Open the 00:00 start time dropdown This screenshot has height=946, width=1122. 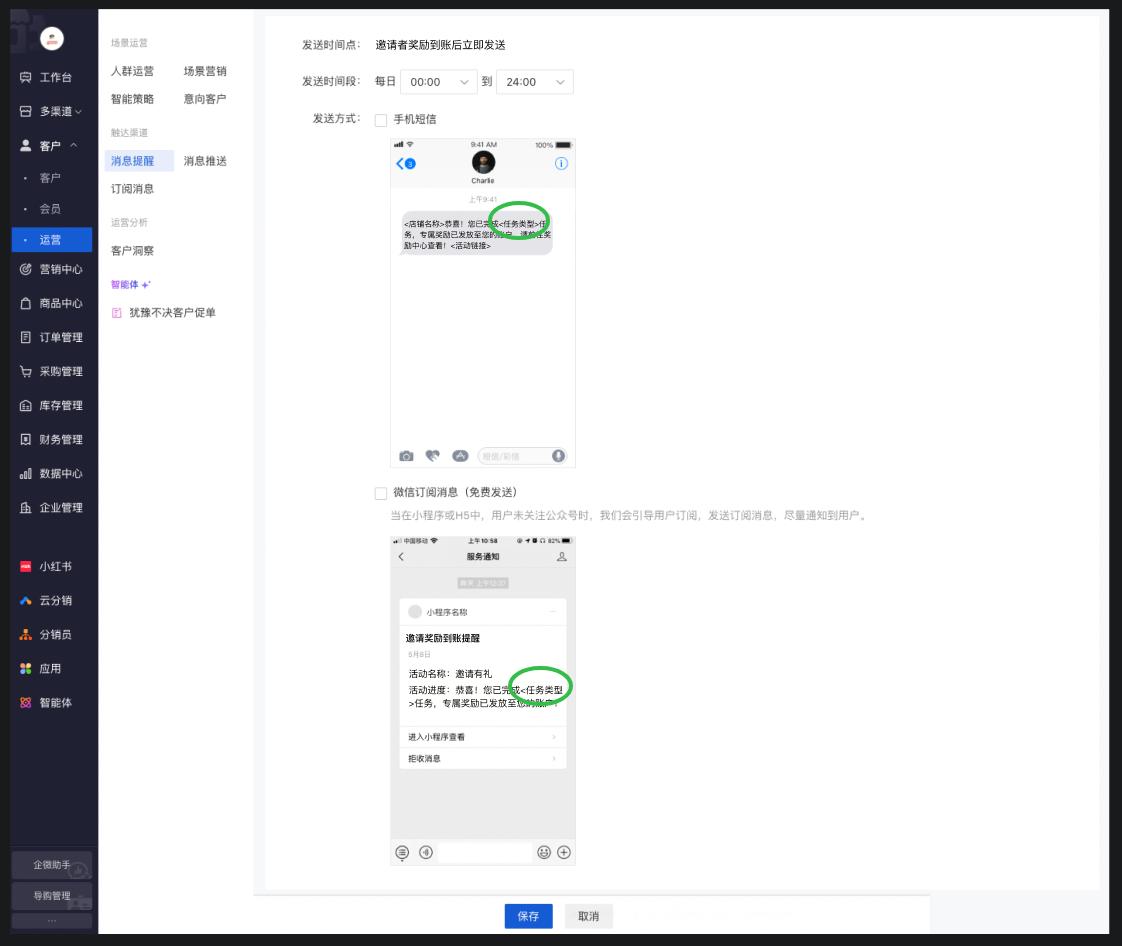[x=439, y=82]
